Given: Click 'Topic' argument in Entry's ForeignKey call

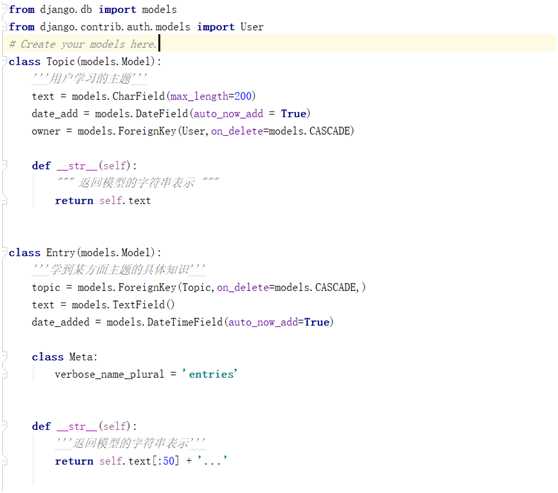Looking at the screenshot, I should (x=196, y=287).
